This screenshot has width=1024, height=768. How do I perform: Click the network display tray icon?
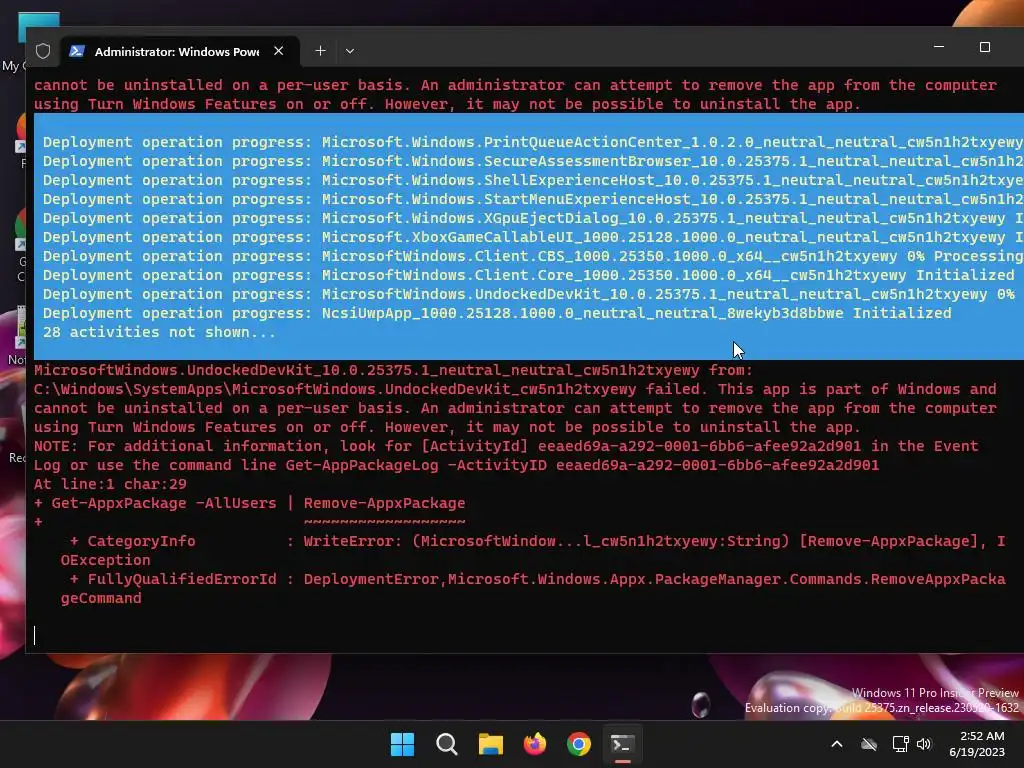900,744
